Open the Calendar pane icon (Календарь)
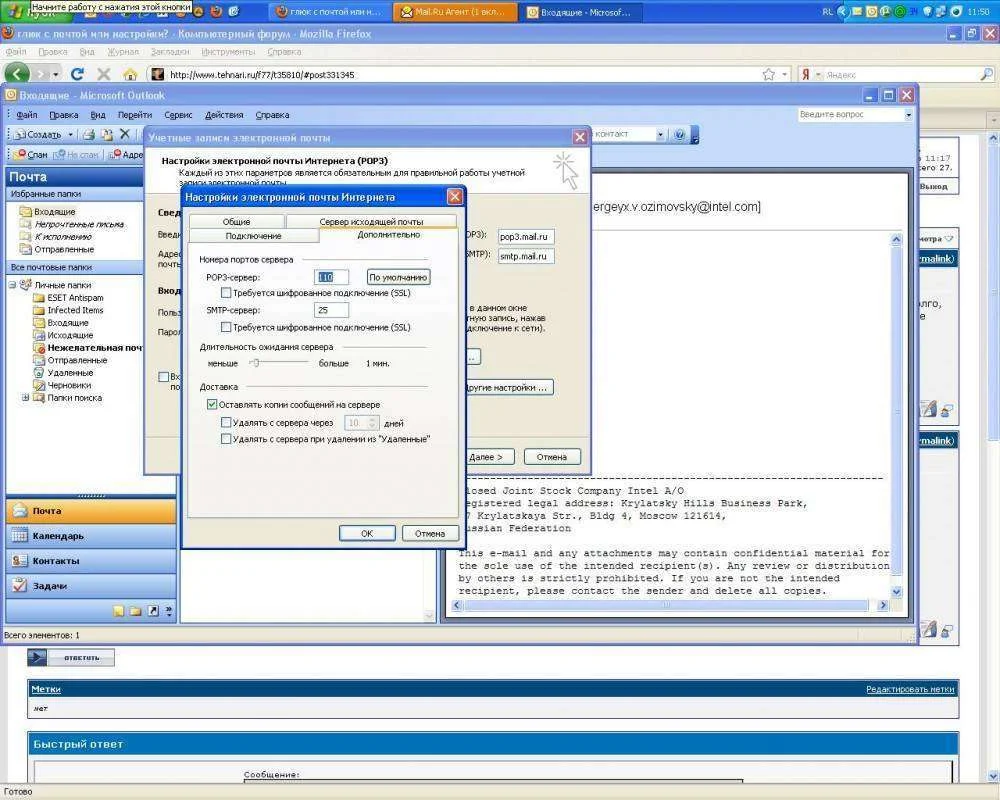1000x800 pixels. (19, 536)
